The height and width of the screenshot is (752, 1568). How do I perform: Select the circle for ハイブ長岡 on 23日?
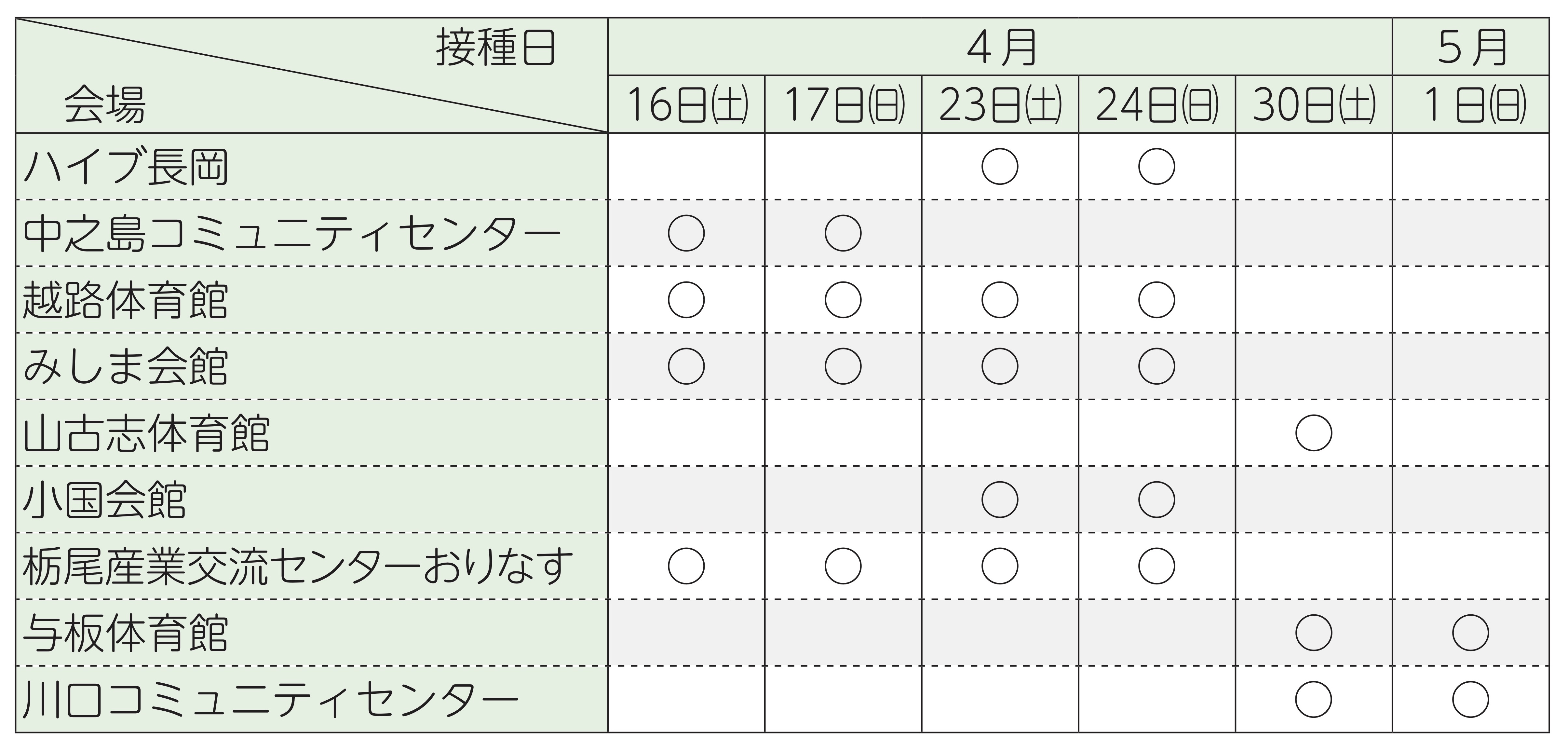(1000, 166)
